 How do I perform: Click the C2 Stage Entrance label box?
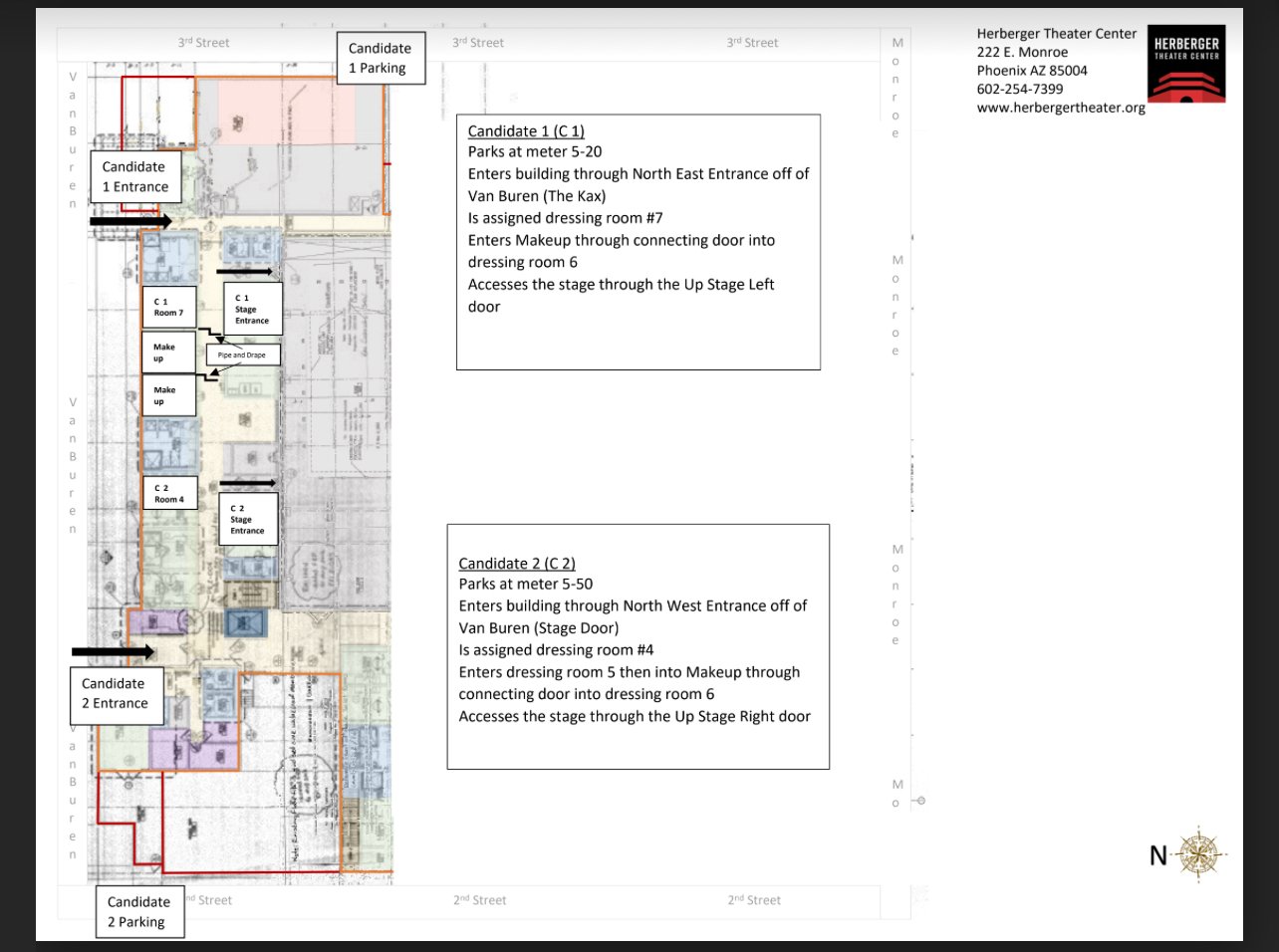click(247, 520)
